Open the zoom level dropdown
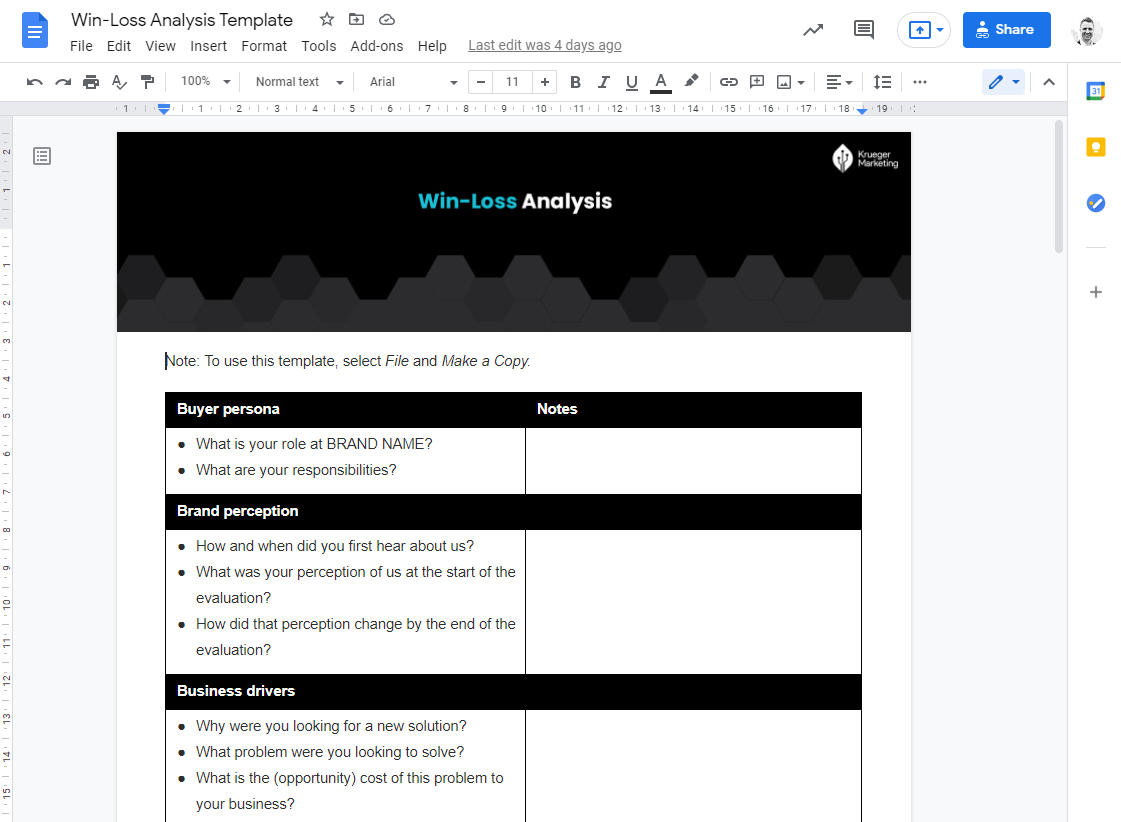The image size is (1121, 822). tap(206, 82)
